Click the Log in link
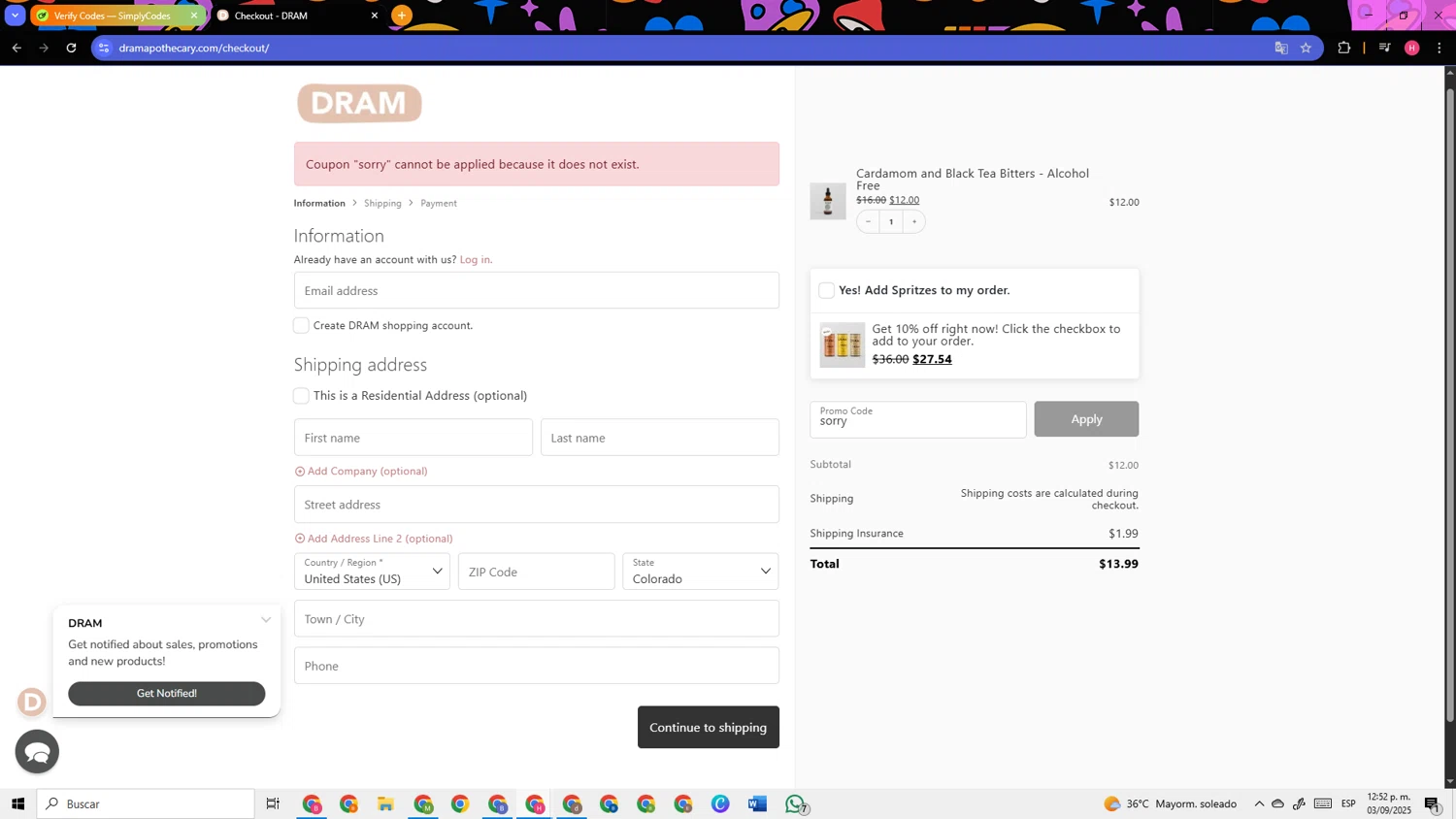 pos(476,259)
